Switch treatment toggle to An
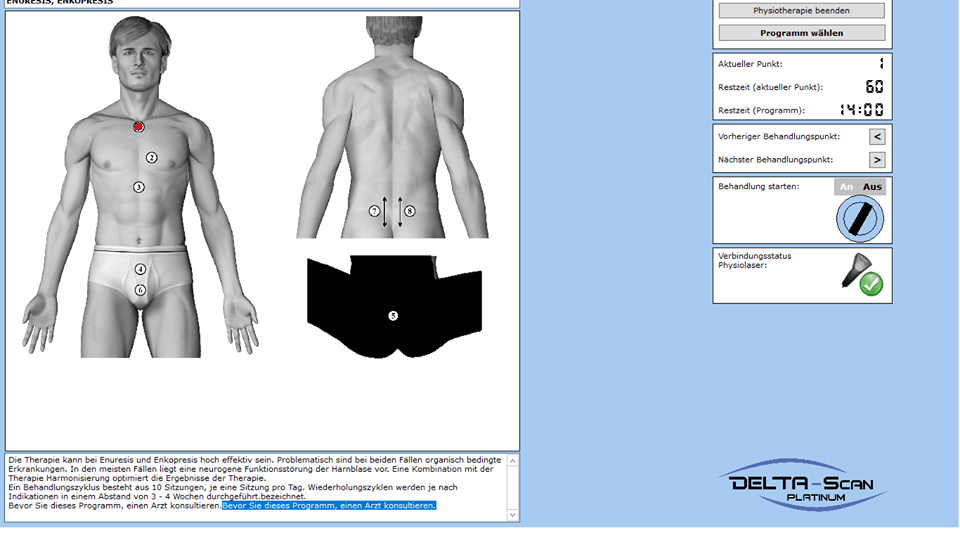This screenshot has width=960, height=540. coord(846,187)
